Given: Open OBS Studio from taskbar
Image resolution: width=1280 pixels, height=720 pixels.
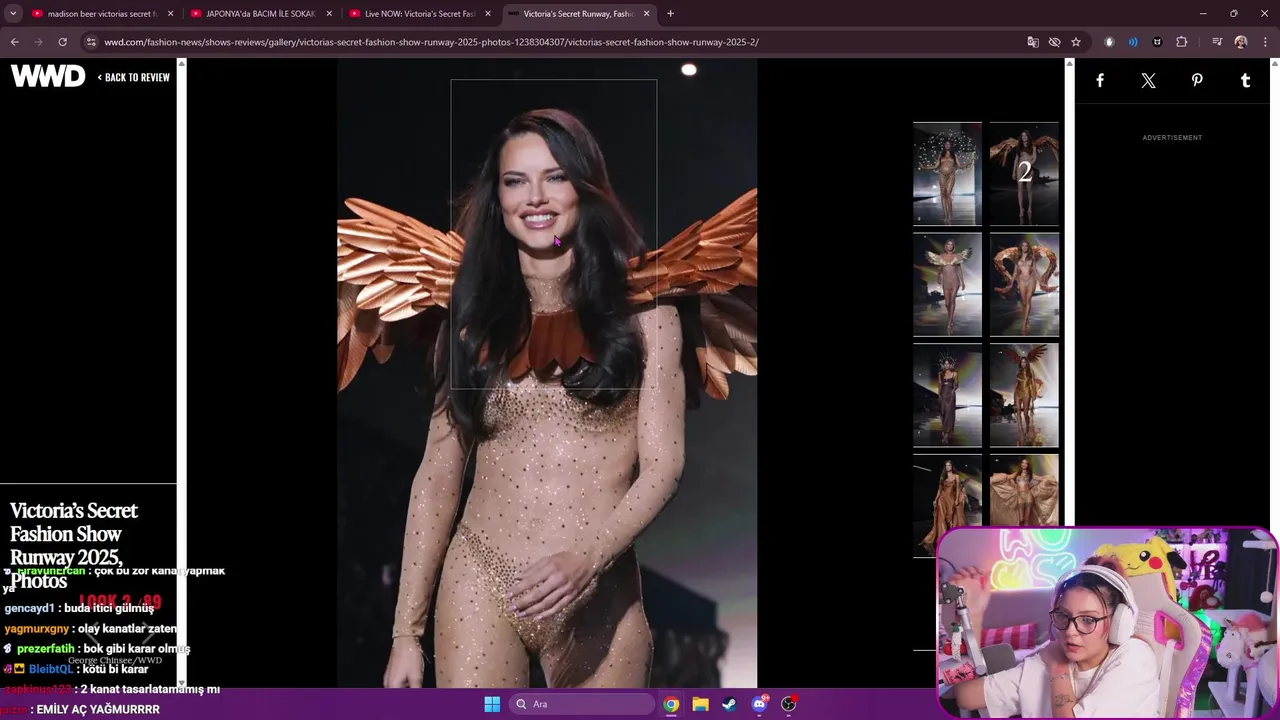Looking at the screenshot, I should click(788, 704).
